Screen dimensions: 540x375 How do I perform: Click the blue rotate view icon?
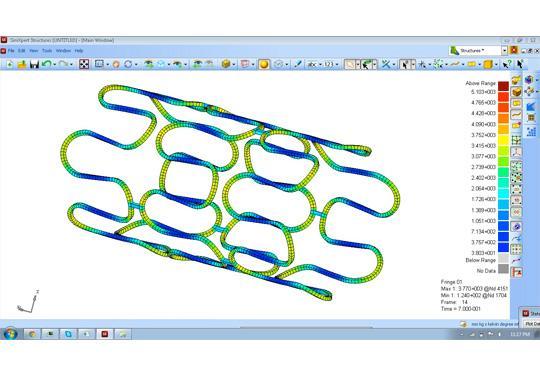(128, 64)
